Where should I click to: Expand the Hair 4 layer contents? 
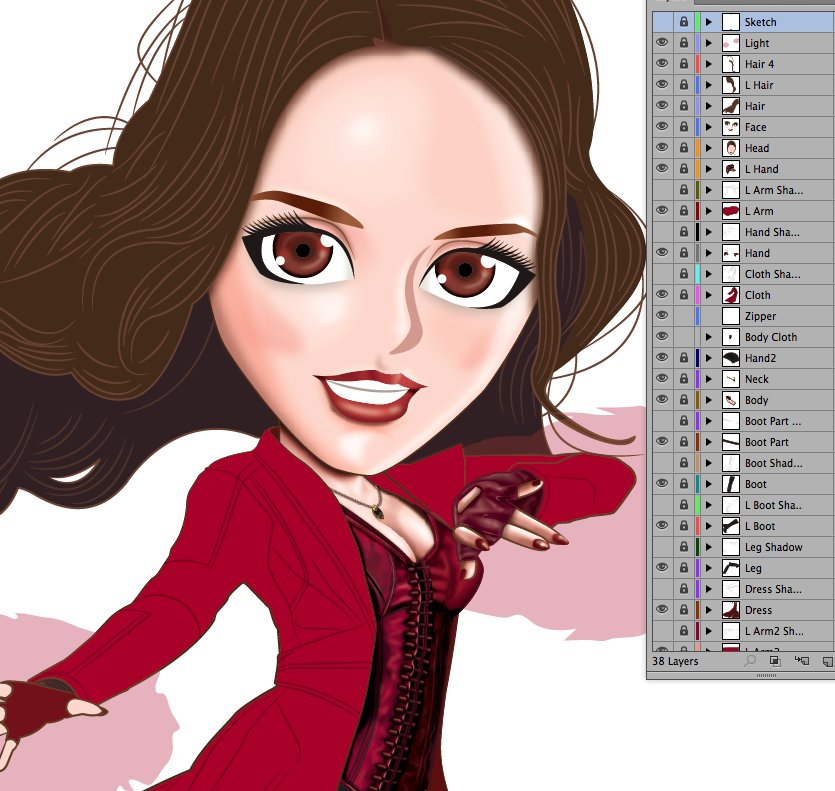709,64
